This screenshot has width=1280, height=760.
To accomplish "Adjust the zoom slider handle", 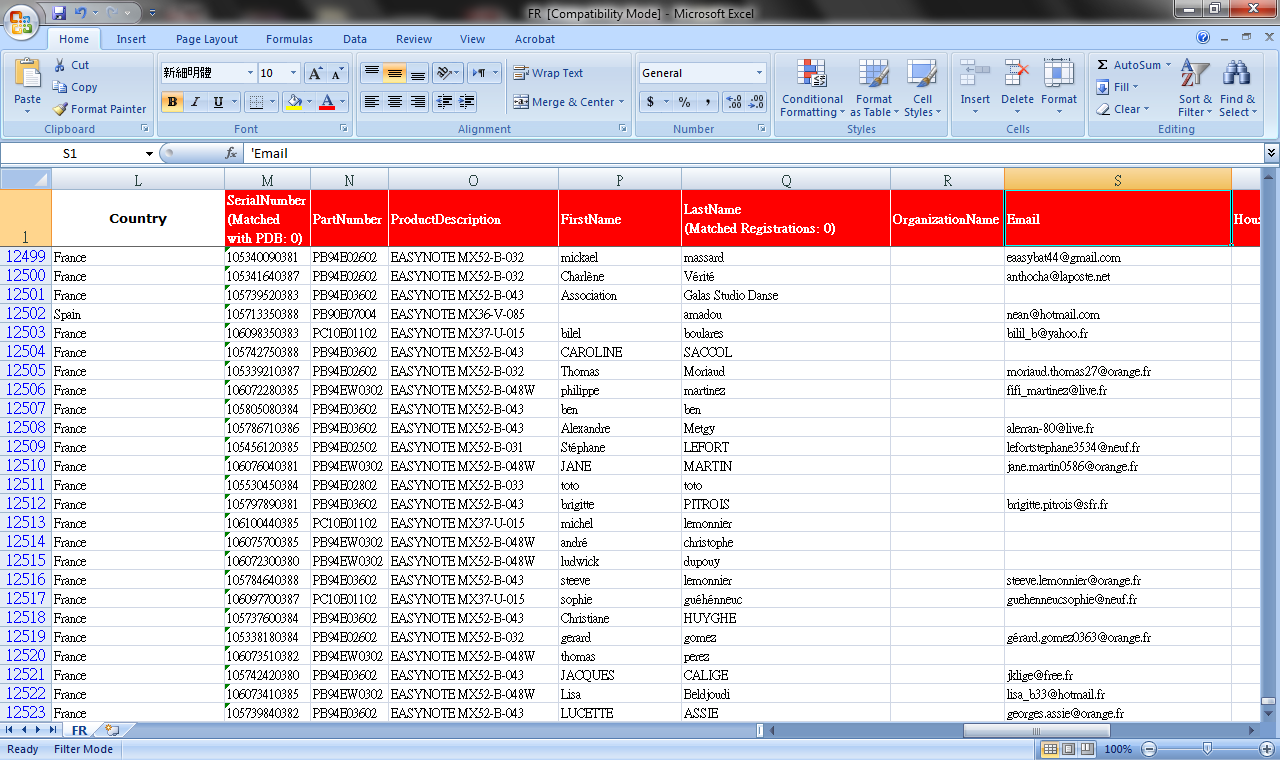I will coord(1207,749).
